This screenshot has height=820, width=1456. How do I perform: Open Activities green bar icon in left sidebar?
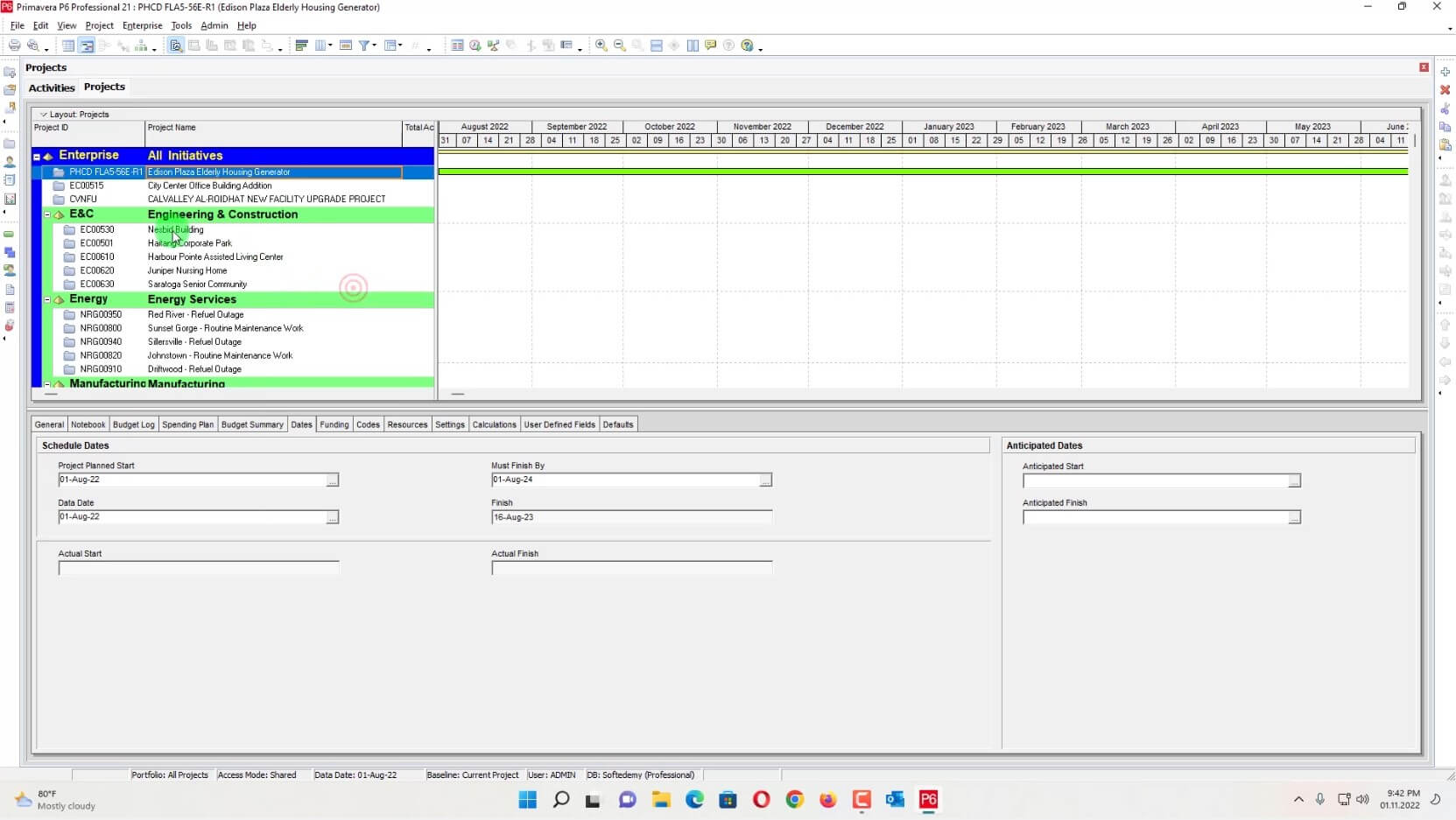(10, 235)
